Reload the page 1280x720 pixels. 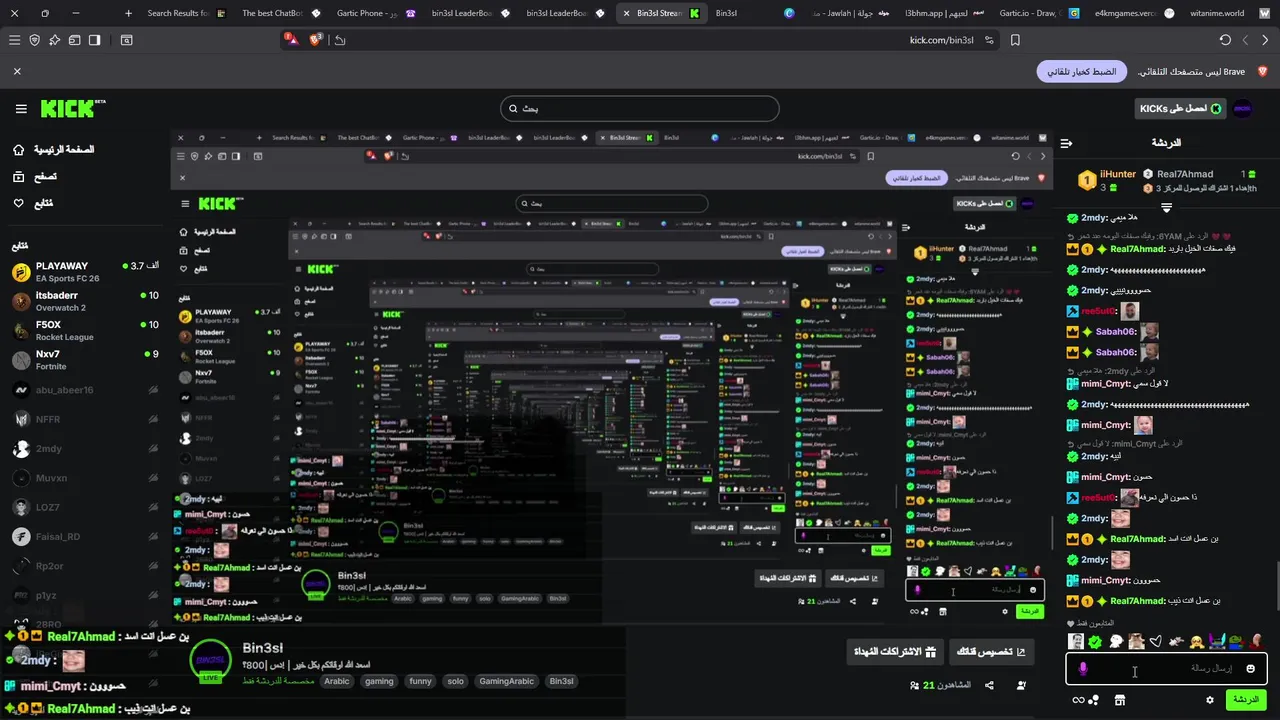tap(1225, 40)
